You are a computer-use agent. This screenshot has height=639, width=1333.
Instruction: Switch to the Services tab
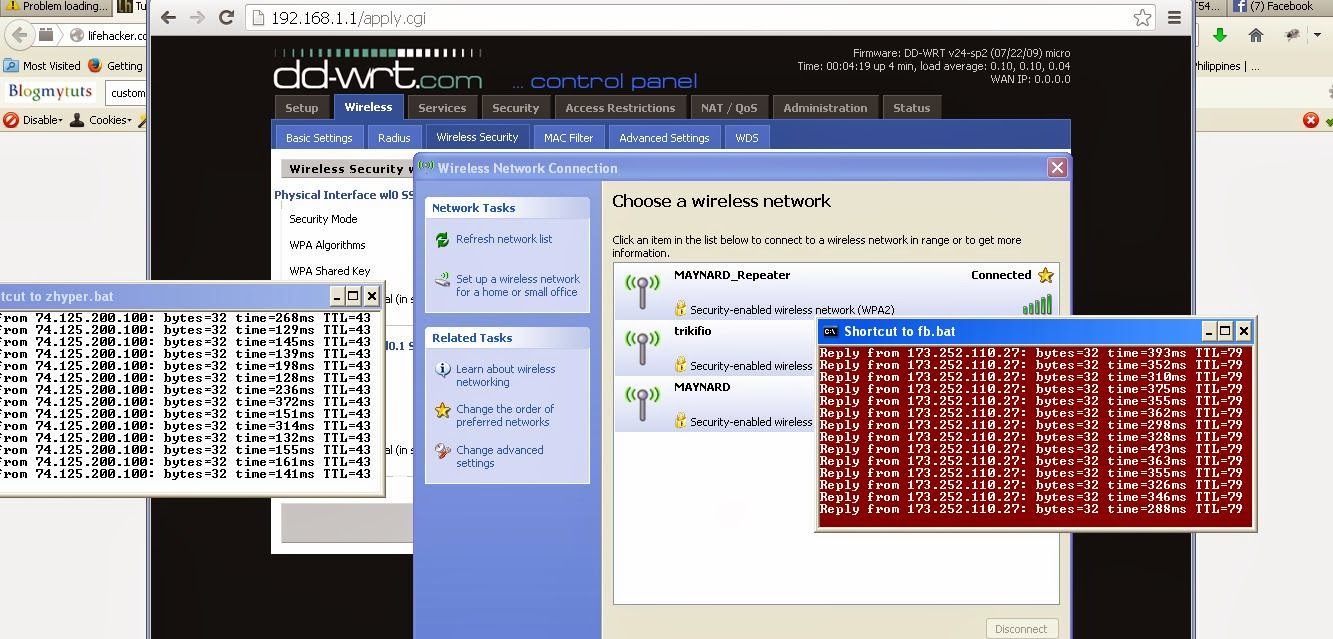pos(442,108)
